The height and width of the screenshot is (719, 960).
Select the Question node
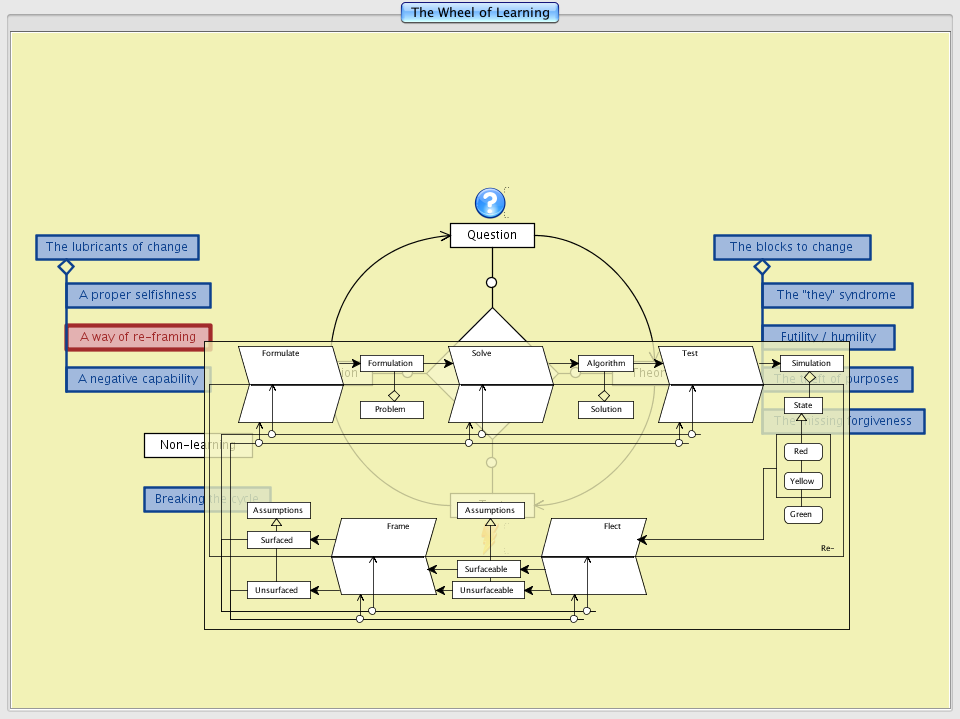(x=492, y=235)
